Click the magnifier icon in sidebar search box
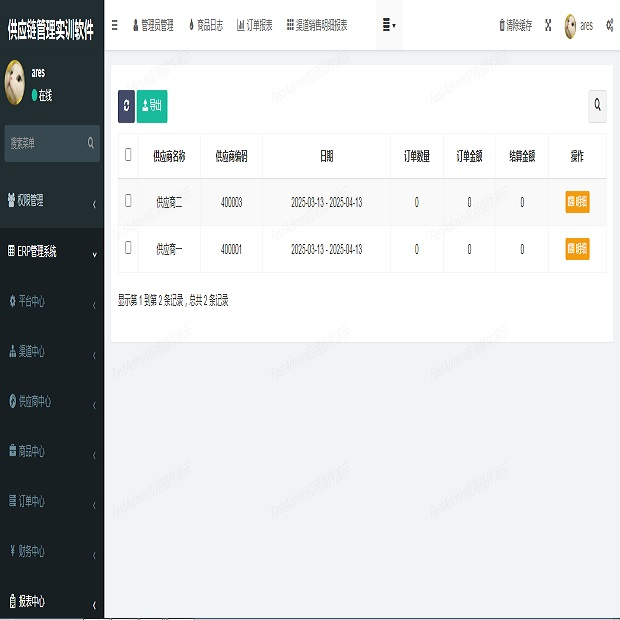This screenshot has height=620, width=620. pos(91,143)
